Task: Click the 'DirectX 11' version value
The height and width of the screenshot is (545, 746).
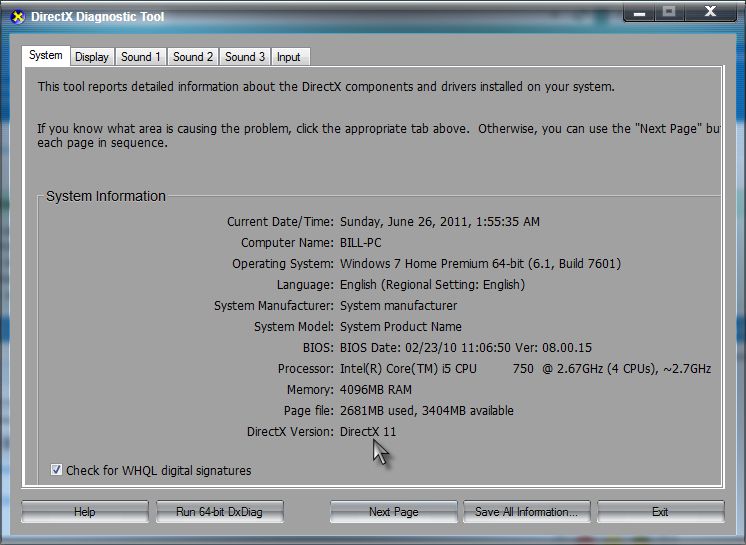Action: [368, 431]
